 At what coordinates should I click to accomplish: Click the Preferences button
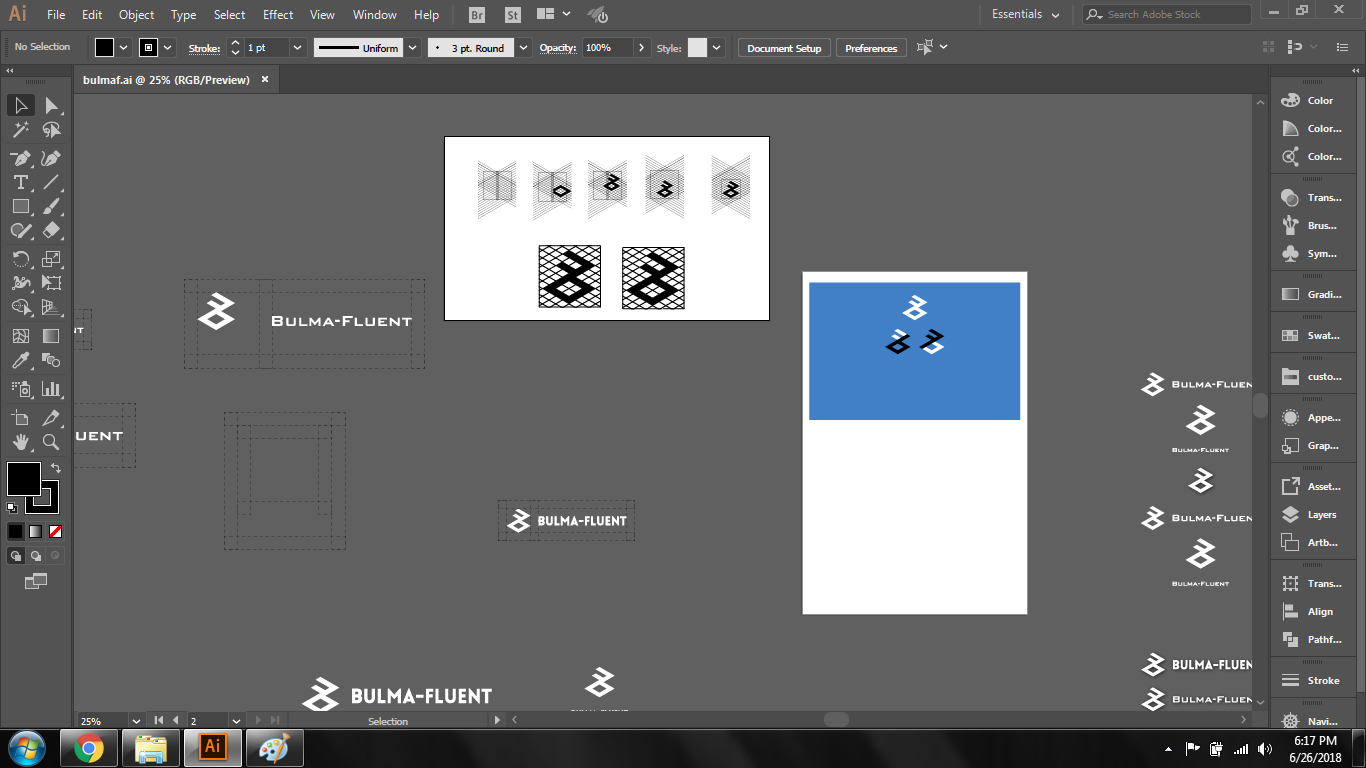871,48
